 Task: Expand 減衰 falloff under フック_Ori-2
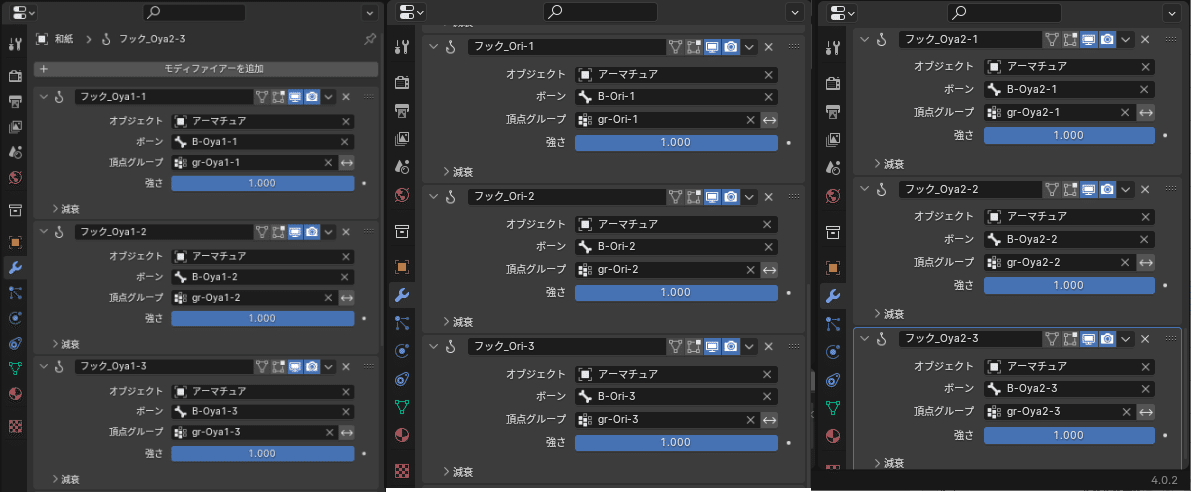(459, 322)
